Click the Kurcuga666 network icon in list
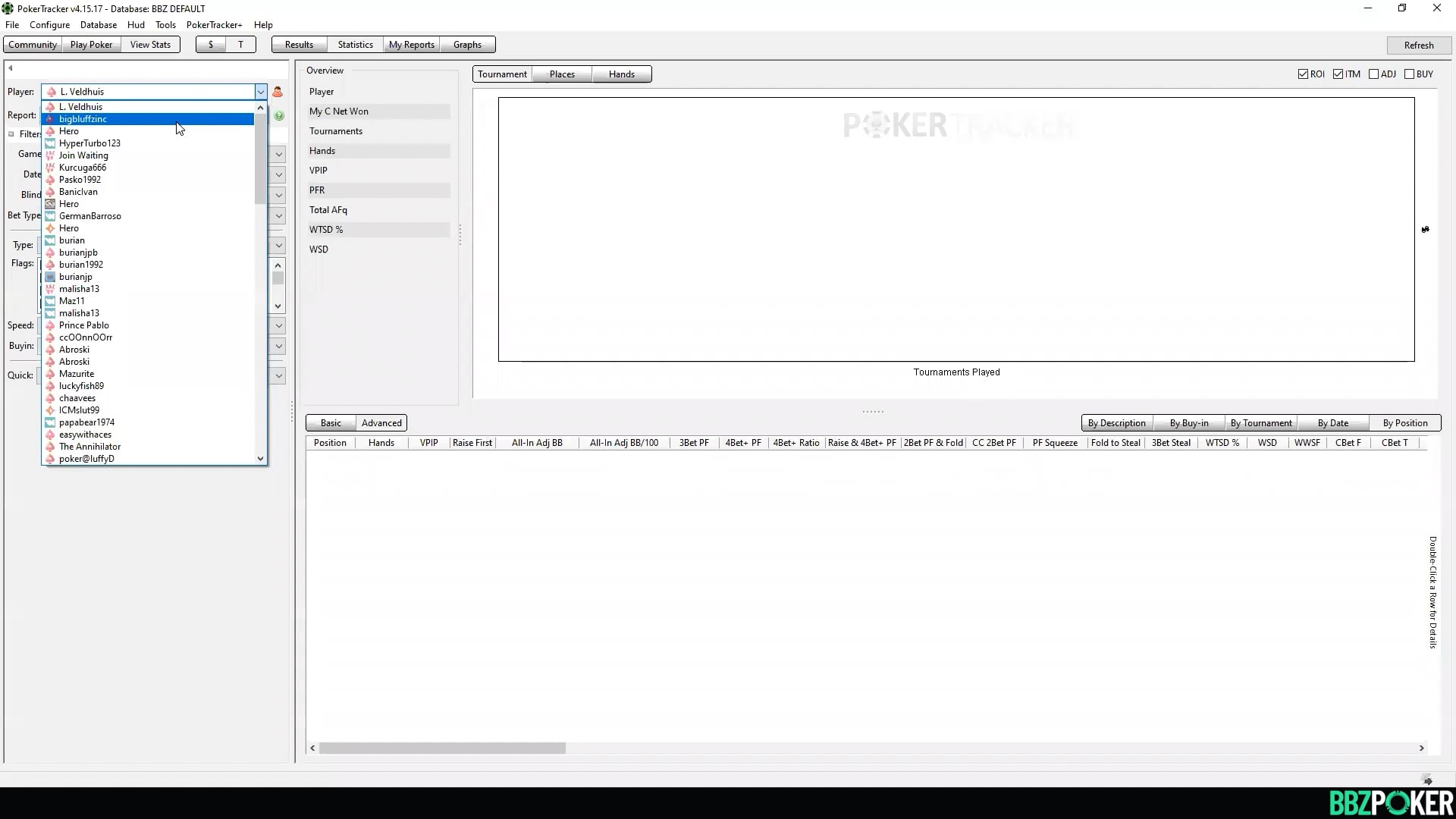 tap(50, 168)
